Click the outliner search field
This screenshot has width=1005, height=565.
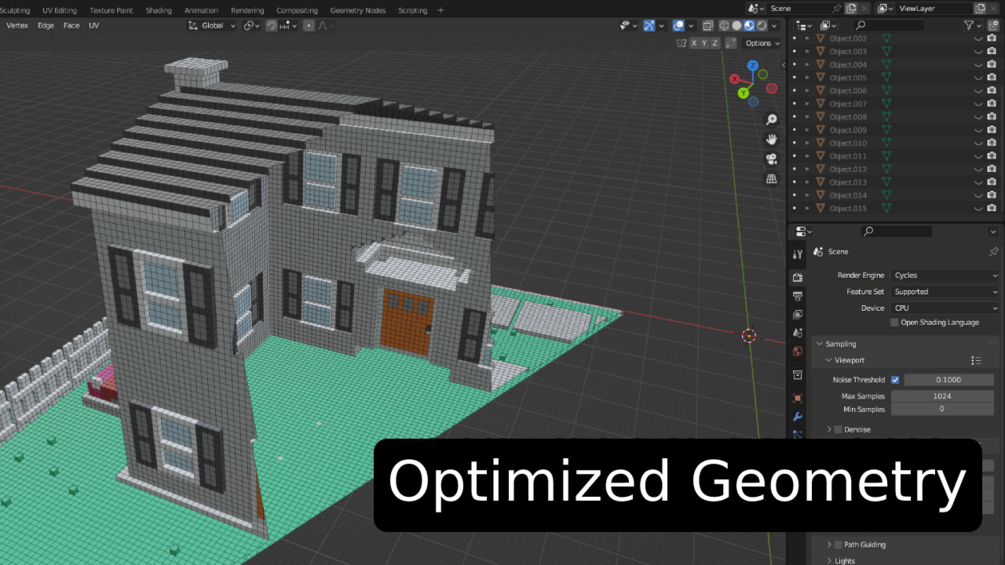[889, 25]
